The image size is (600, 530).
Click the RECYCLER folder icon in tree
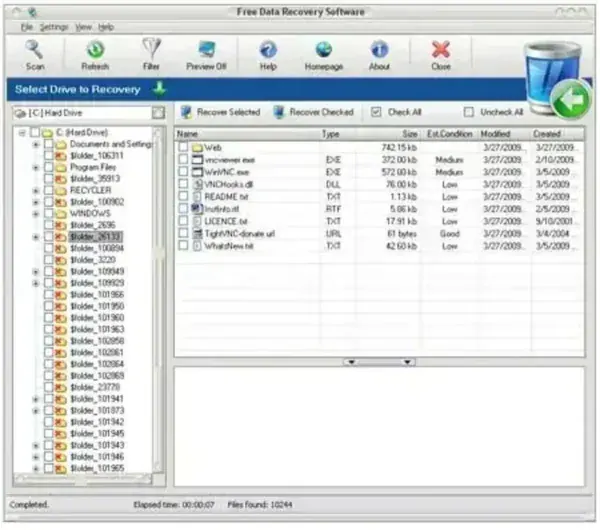pos(61,190)
